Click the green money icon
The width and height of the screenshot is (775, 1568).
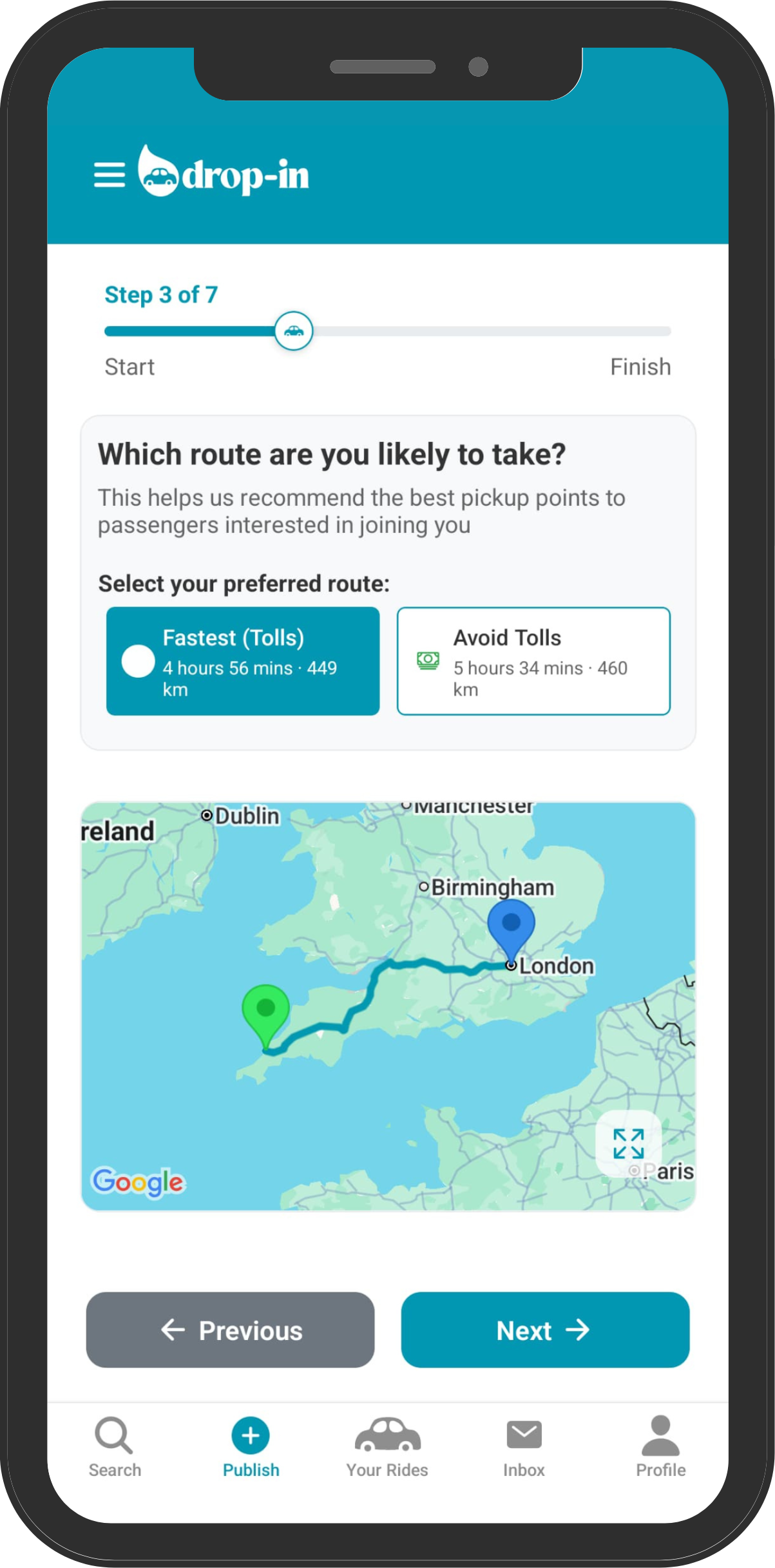pos(428,661)
